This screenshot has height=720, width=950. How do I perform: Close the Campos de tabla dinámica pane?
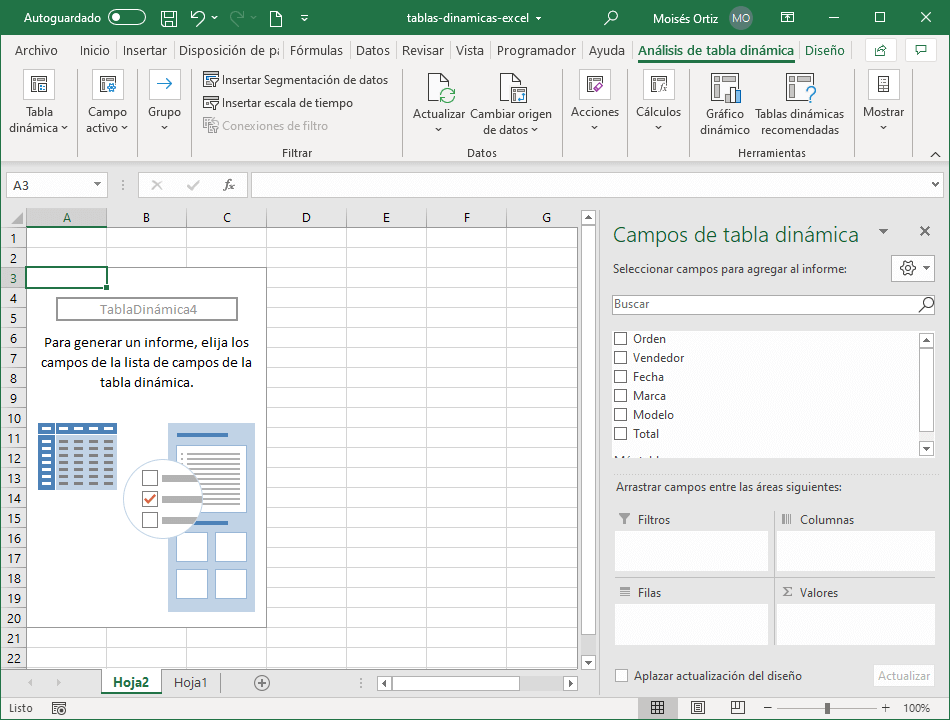[x=925, y=231]
